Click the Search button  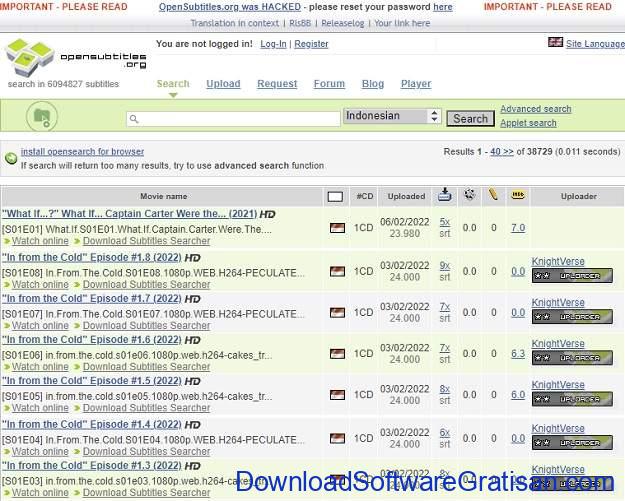470,118
